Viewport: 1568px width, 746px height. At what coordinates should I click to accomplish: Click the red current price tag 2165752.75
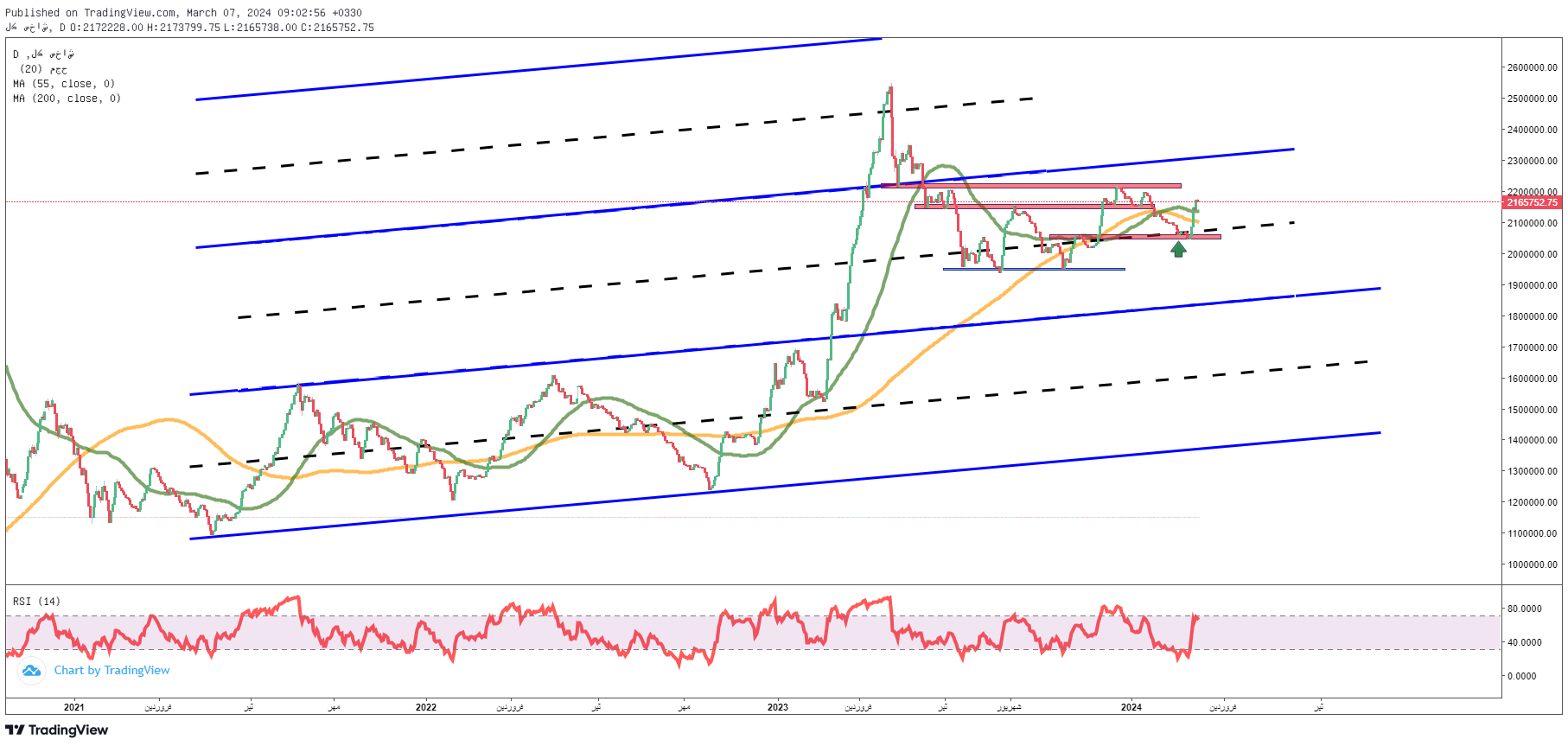pyautogui.click(x=1532, y=202)
